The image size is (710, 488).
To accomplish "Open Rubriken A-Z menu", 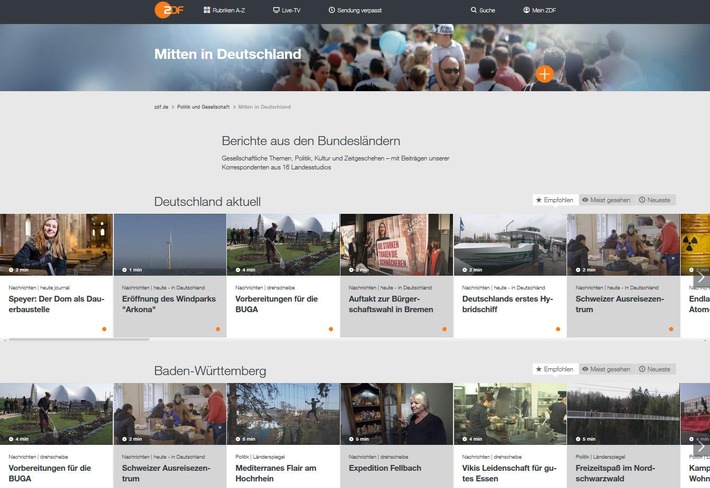I will pos(224,10).
